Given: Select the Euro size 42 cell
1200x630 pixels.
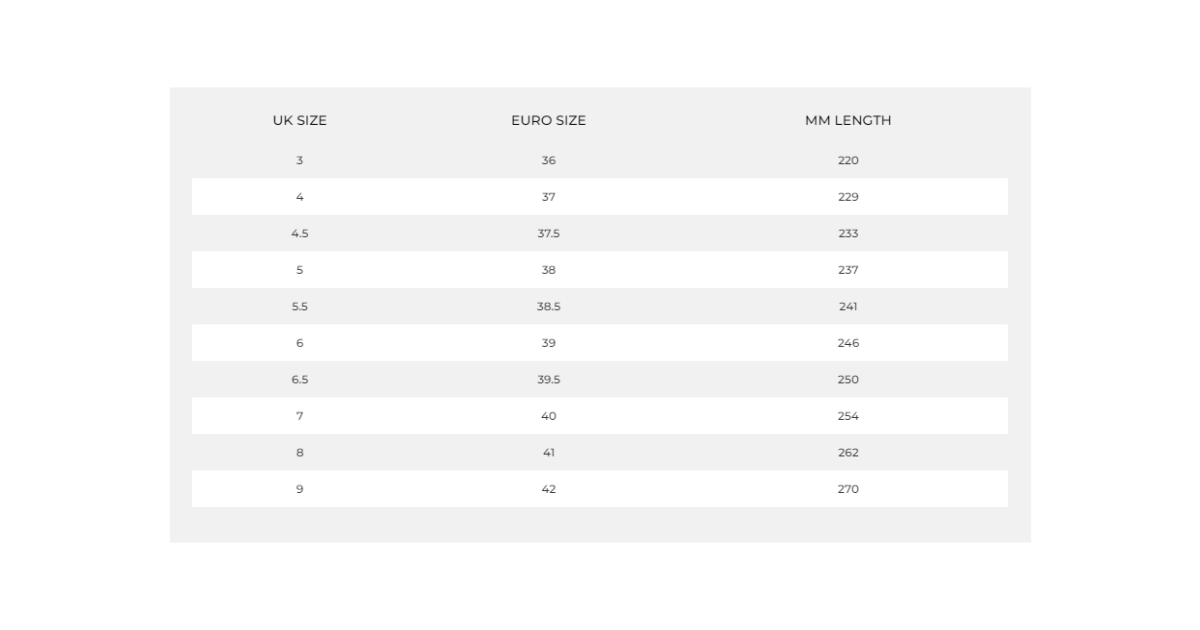Looking at the screenshot, I should click(x=548, y=489).
